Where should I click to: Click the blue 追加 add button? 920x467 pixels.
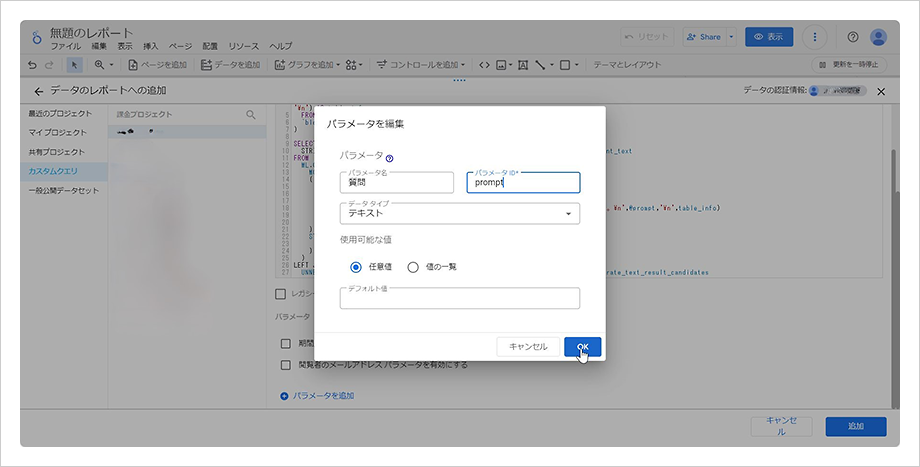[855, 427]
